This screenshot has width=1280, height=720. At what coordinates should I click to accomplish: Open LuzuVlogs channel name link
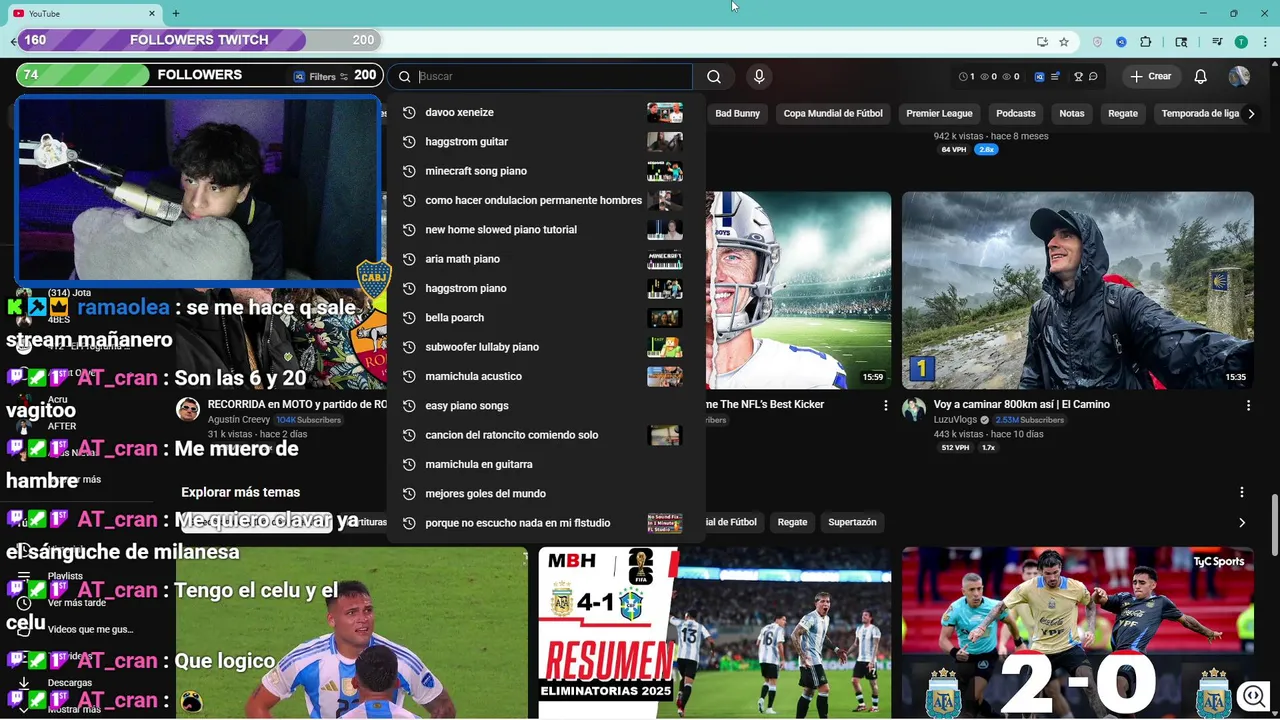point(955,420)
